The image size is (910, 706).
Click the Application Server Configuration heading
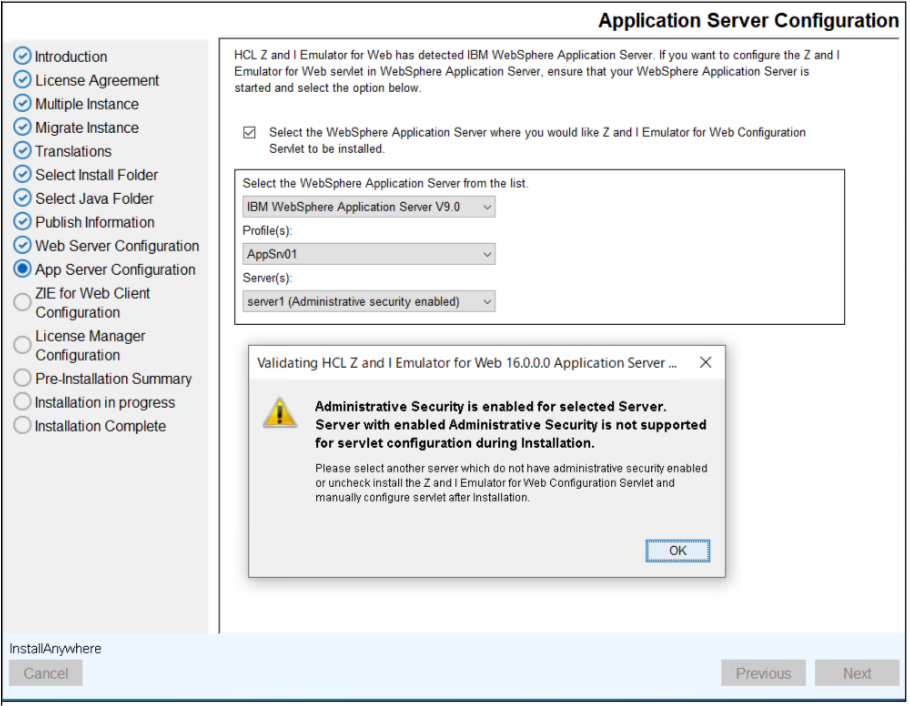748,20
